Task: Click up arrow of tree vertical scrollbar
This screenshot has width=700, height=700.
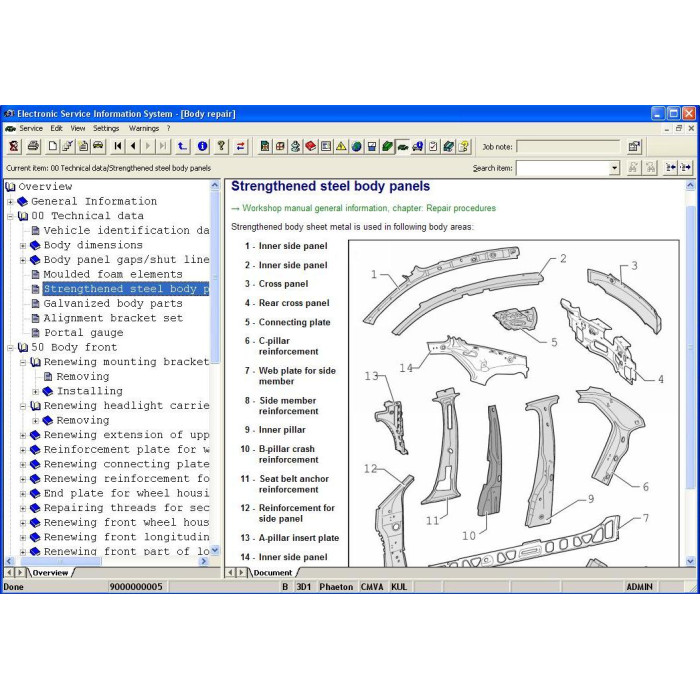Action: click(215, 185)
